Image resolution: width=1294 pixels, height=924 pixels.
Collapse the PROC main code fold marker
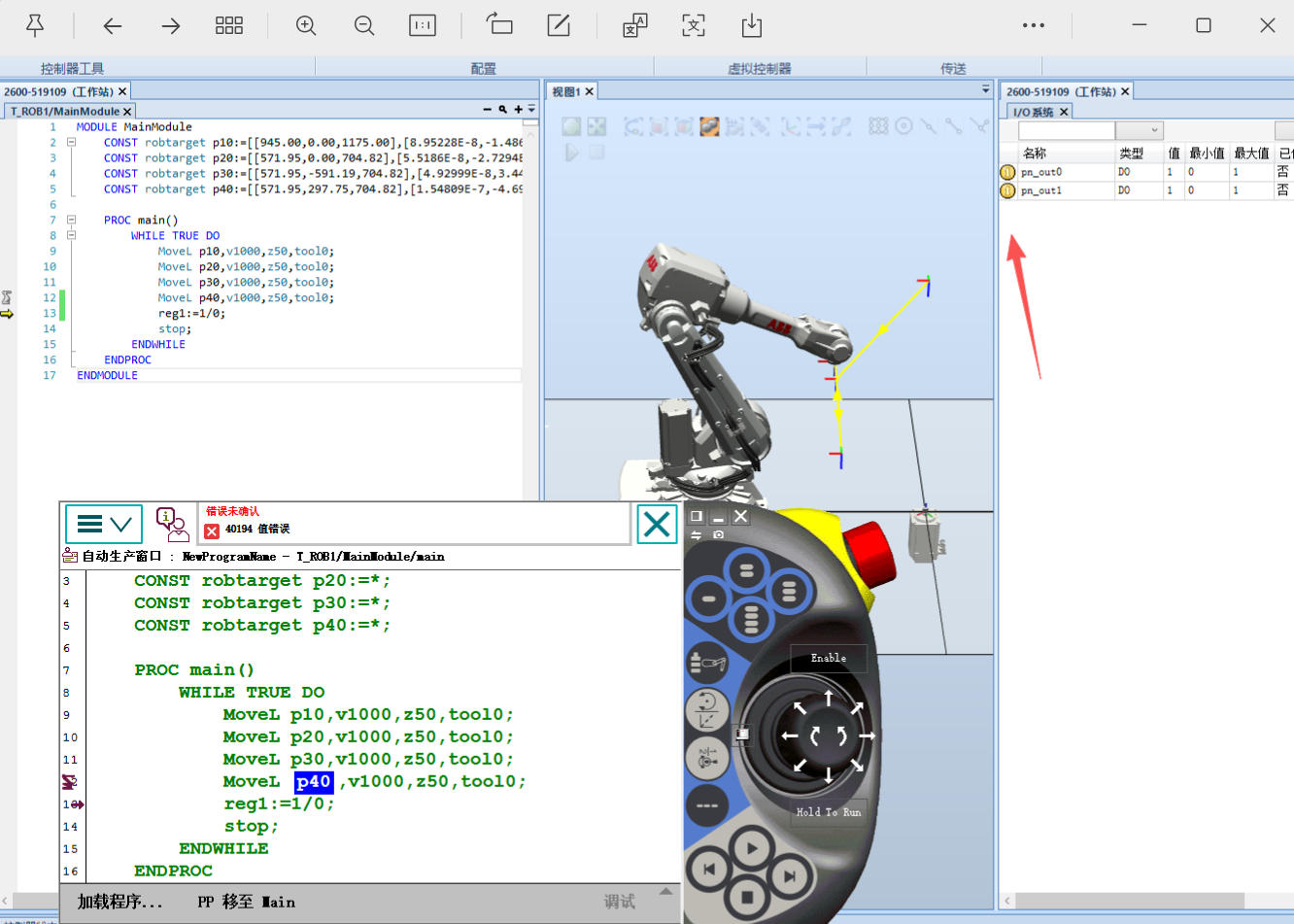71,220
